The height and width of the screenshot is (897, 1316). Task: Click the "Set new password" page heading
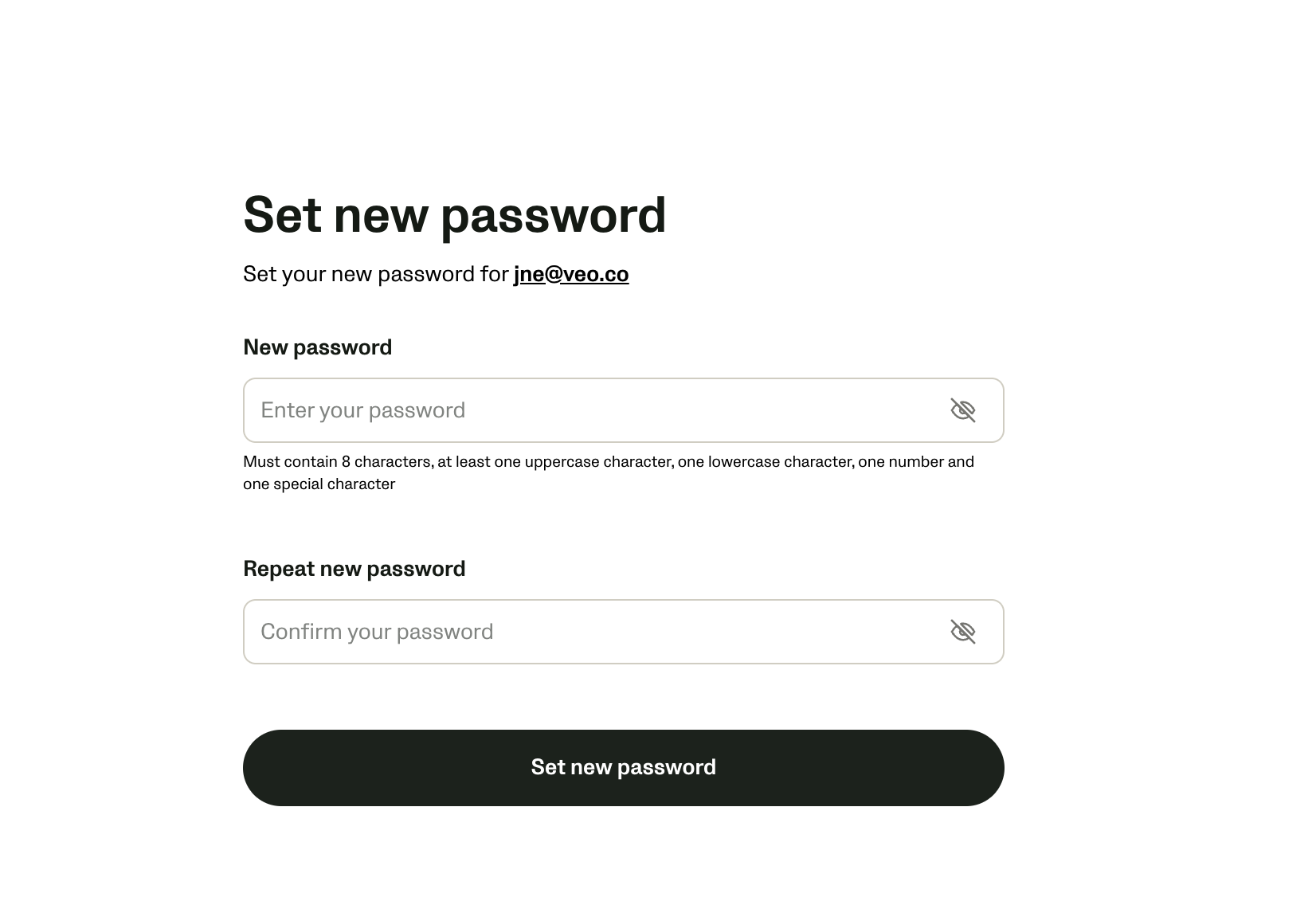454,215
